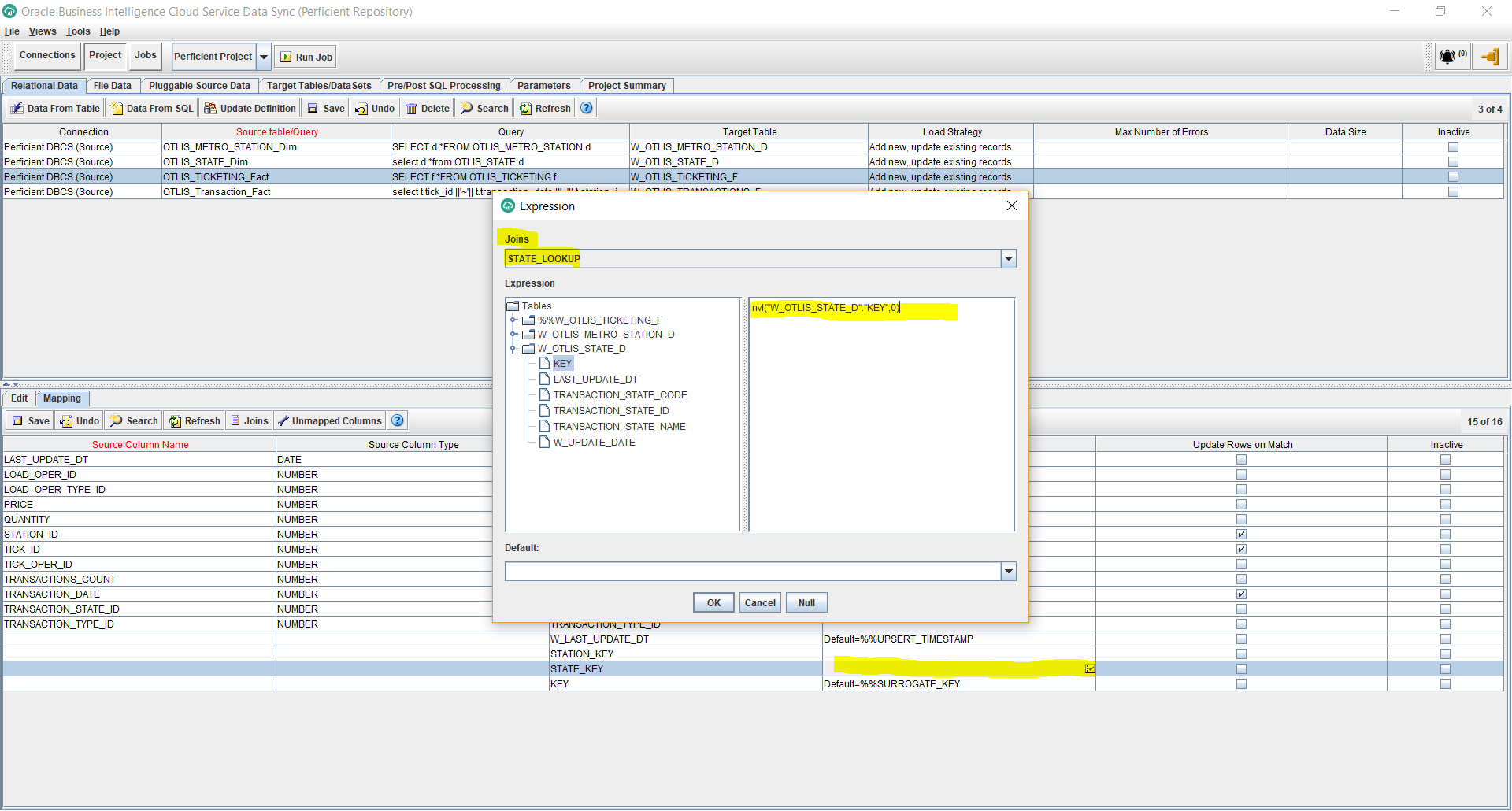Switch to the Edit tab
Image resolution: width=1512 pixels, height=811 pixels.
coord(20,398)
